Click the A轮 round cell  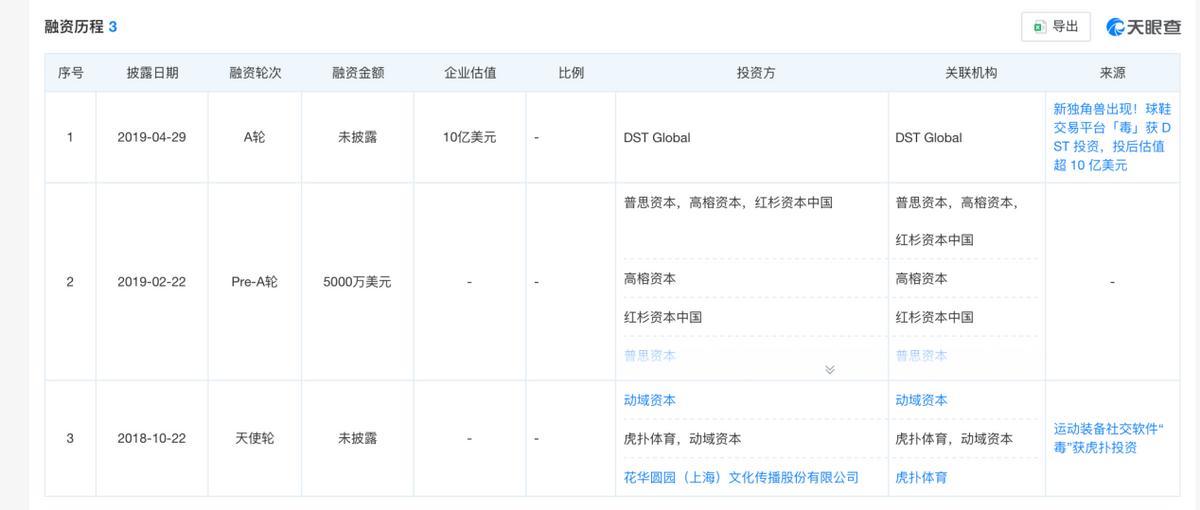click(255, 138)
